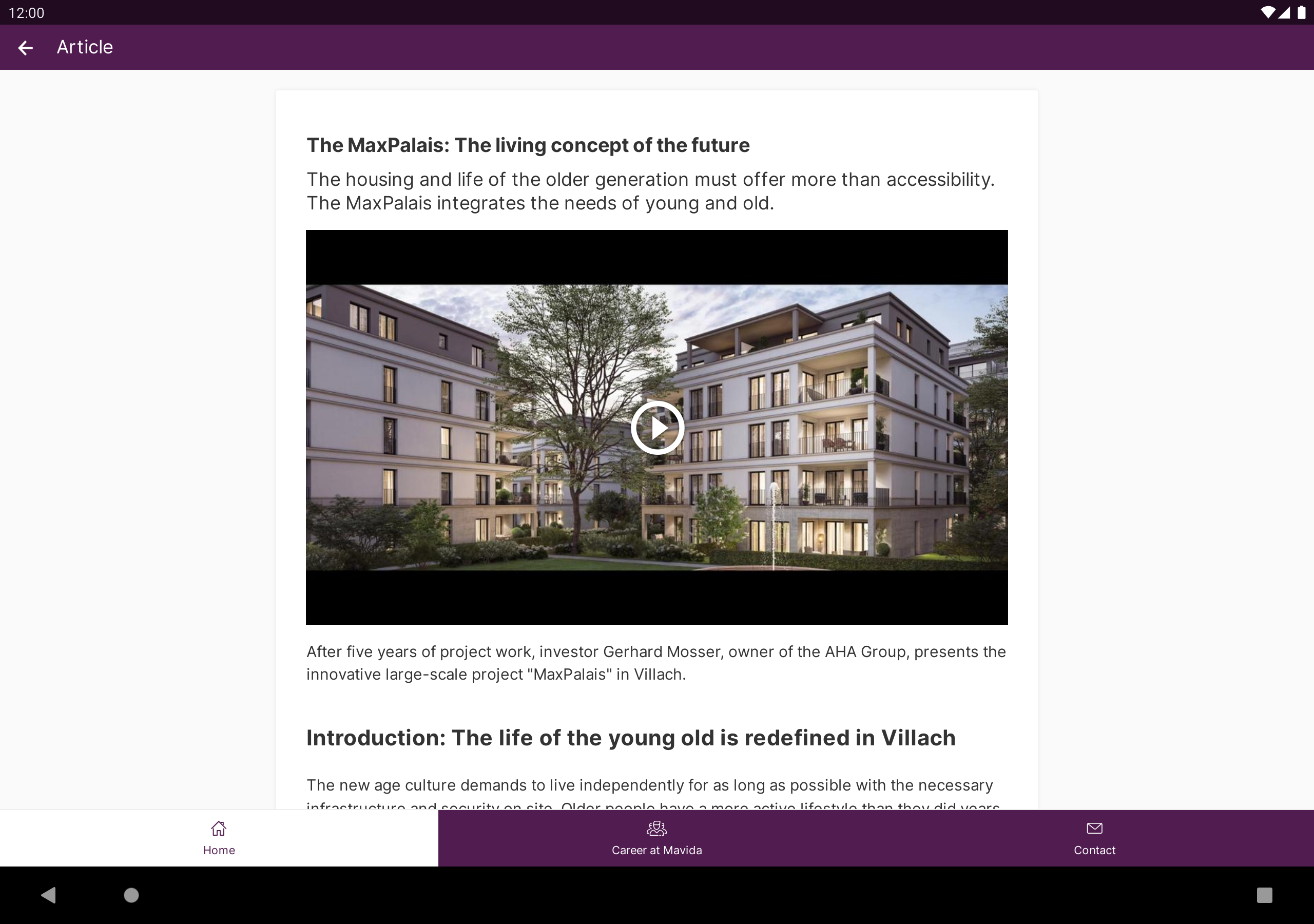Screen dimensions: 1314x924
Task: Click the cellular signal status icon
Action: pyautogui.click(x=1284, y=13)
